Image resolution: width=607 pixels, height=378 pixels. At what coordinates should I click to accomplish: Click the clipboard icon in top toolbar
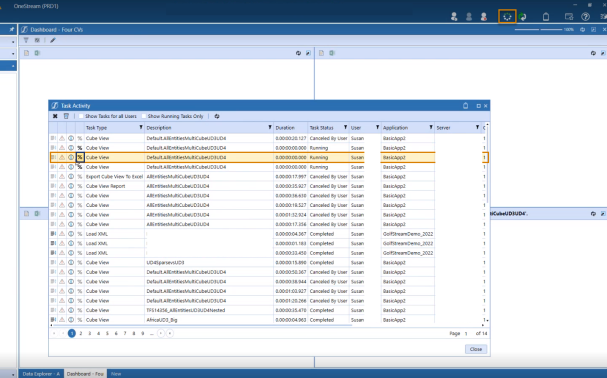coord(546,17)
